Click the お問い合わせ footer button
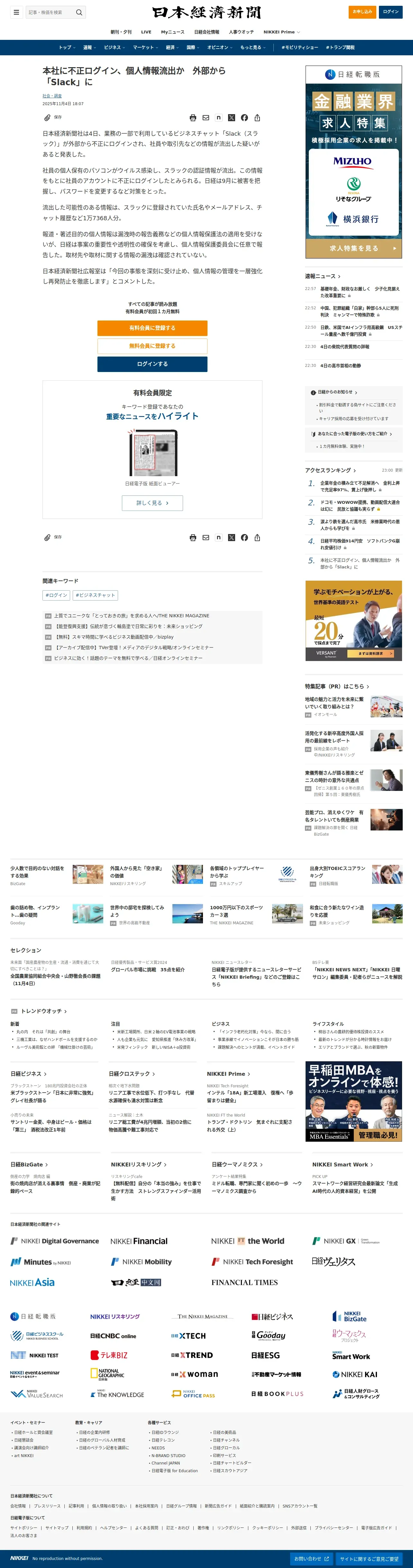Screen dimensions: 413x1568 (x=311, y=1559)
